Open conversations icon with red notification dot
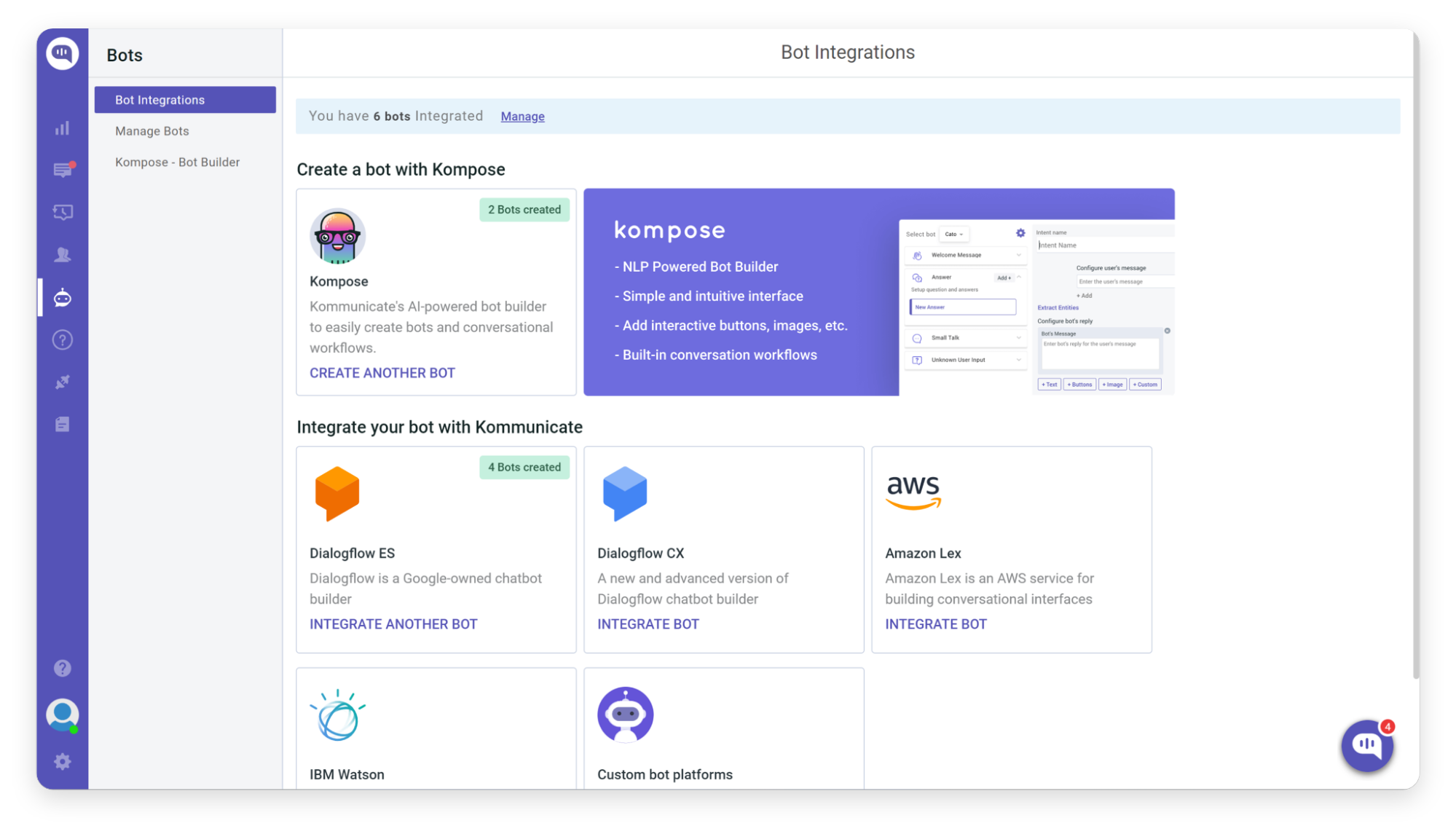This screenshot has height=834, width=1456. pos(63,170)
